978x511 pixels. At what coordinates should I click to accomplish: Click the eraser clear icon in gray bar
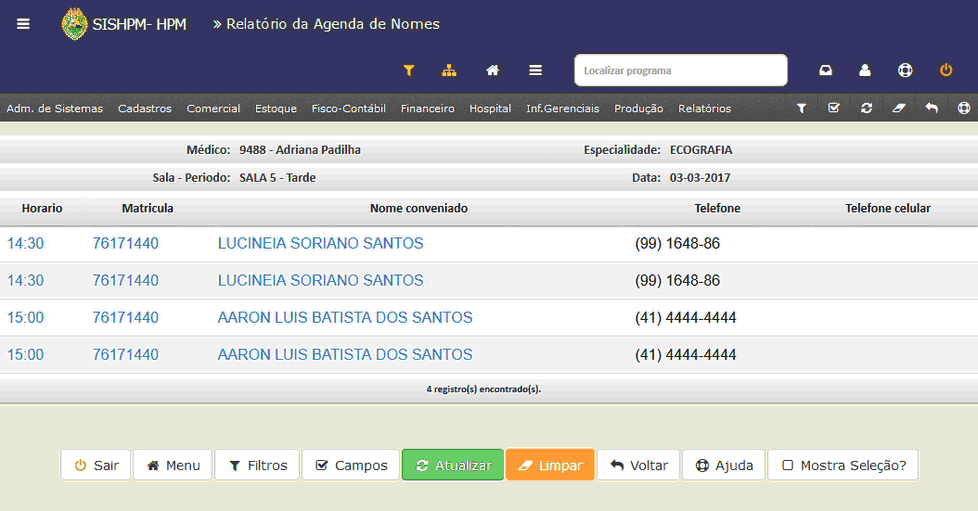tap(898, 108)
